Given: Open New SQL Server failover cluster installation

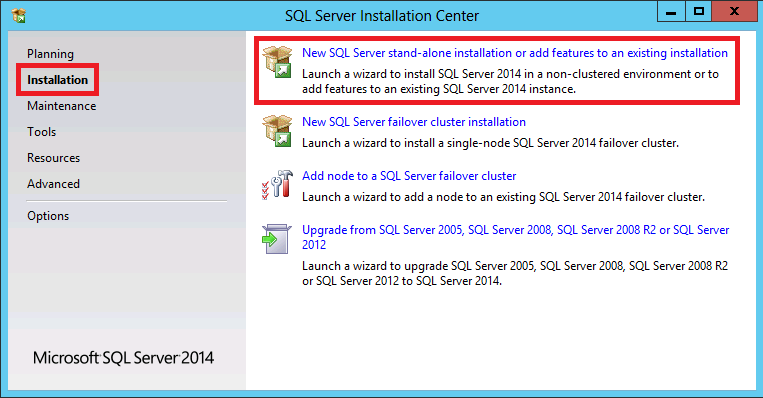Looking at the screenshot, I should (414, 122).
